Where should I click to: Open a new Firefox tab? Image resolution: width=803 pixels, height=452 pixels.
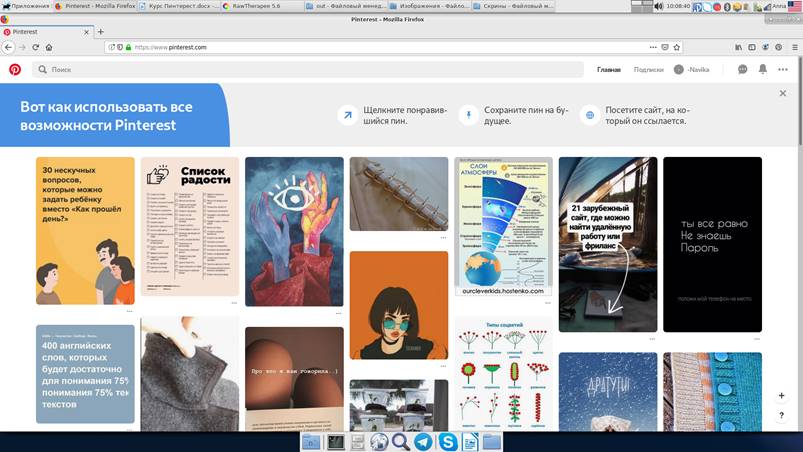(x=100, y=32)
